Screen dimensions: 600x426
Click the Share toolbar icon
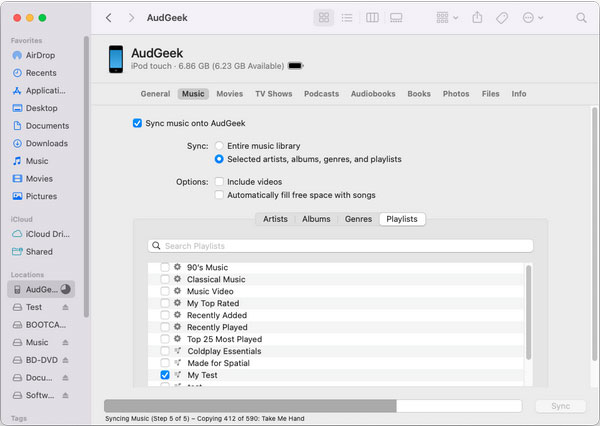(x=477, y=18)
